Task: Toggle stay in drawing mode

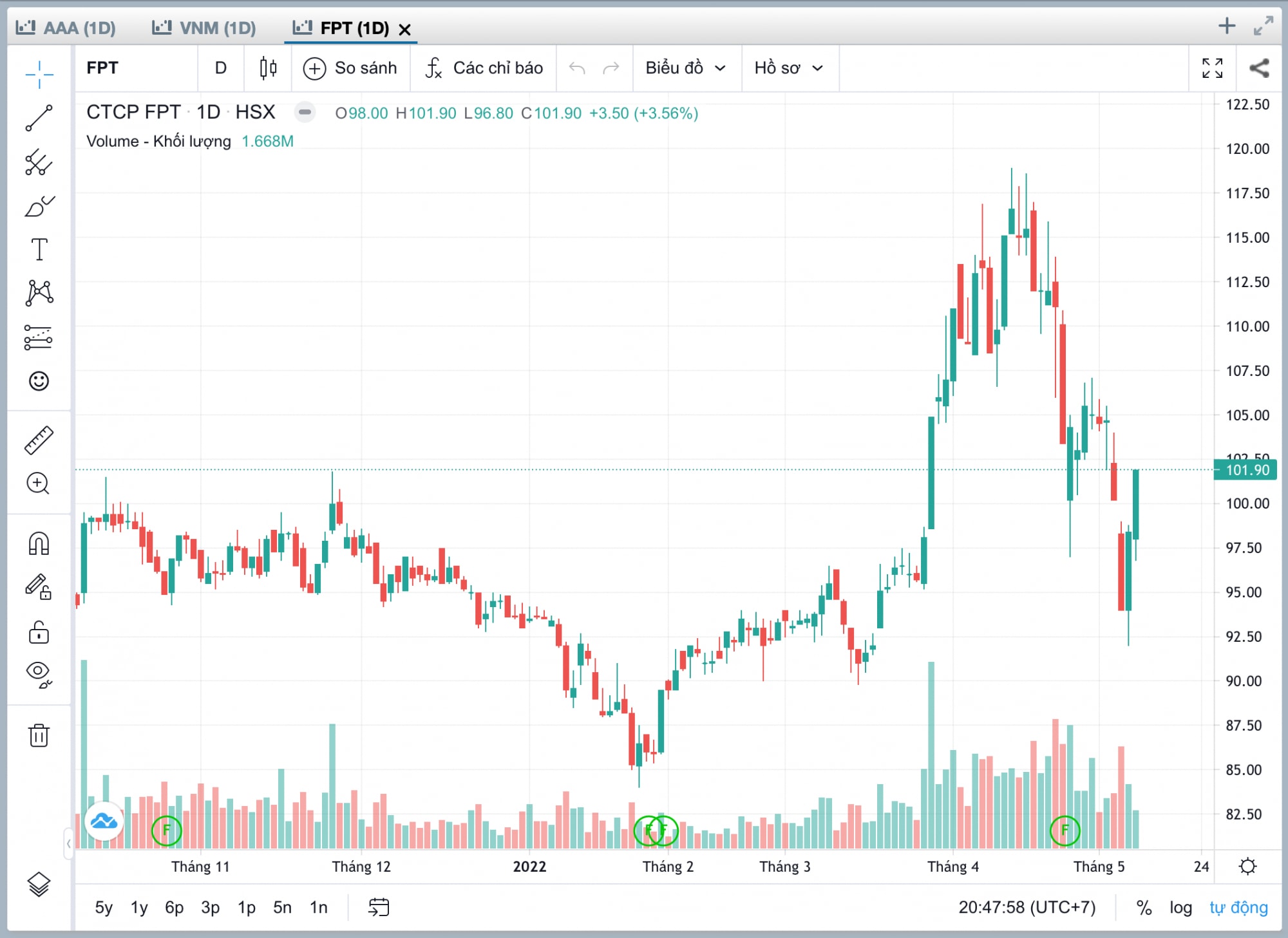Action: (x=39, y=587)
